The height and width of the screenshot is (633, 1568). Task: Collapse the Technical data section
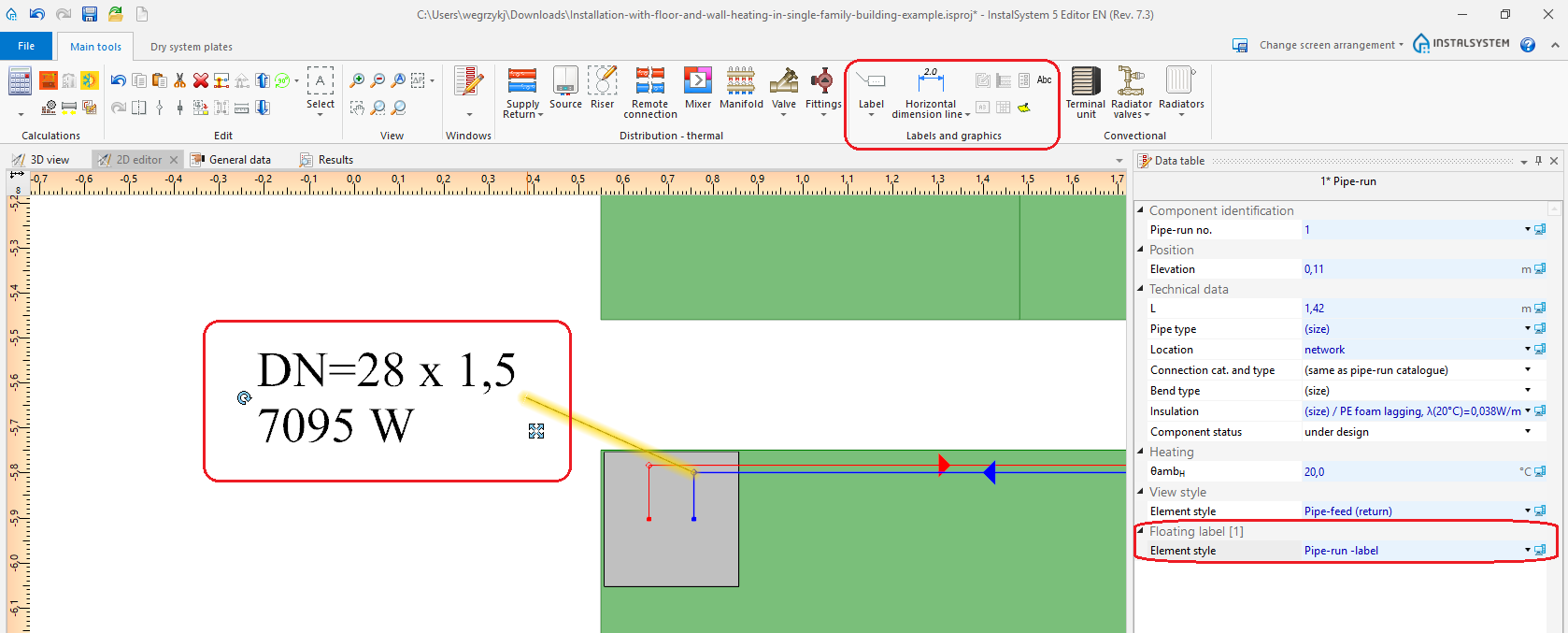(x=1140, y=289)
